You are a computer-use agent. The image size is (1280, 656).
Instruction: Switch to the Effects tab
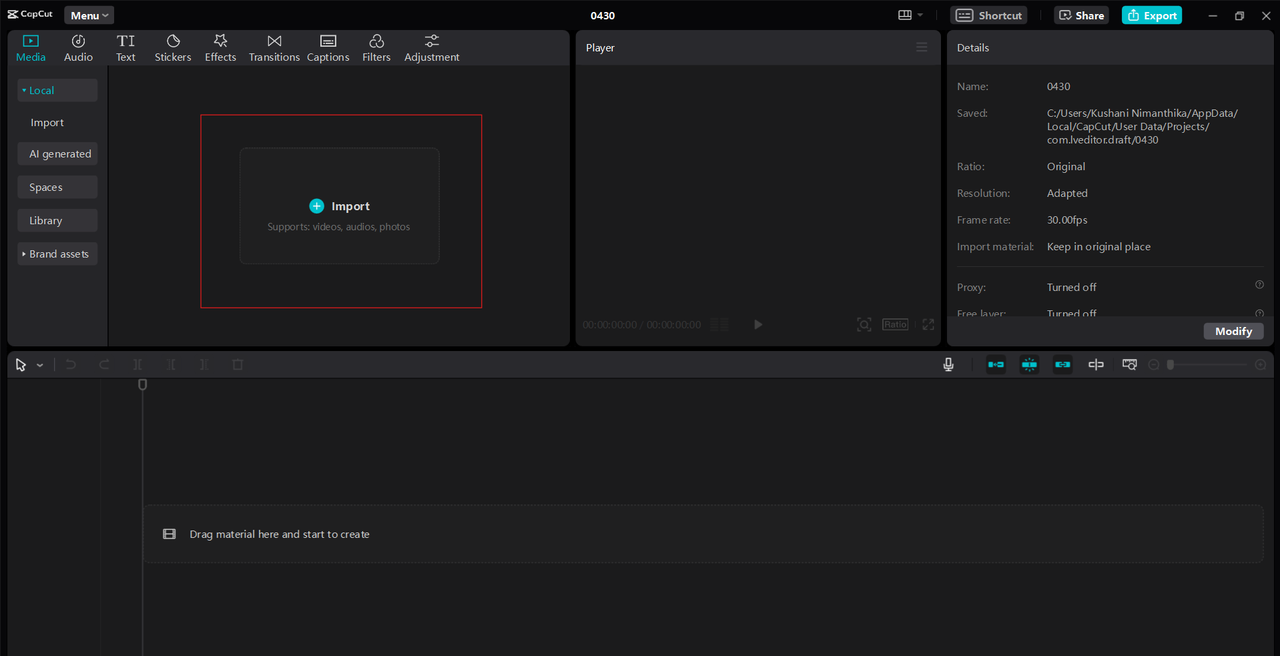tap(220, 48)
